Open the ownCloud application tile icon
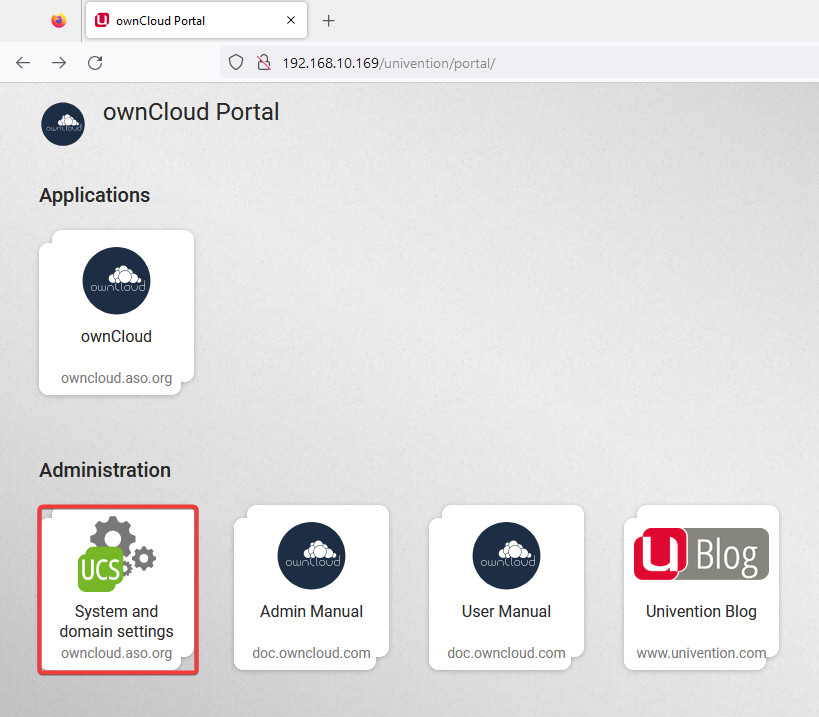This screenshot has height=717, width=819. 116,281
